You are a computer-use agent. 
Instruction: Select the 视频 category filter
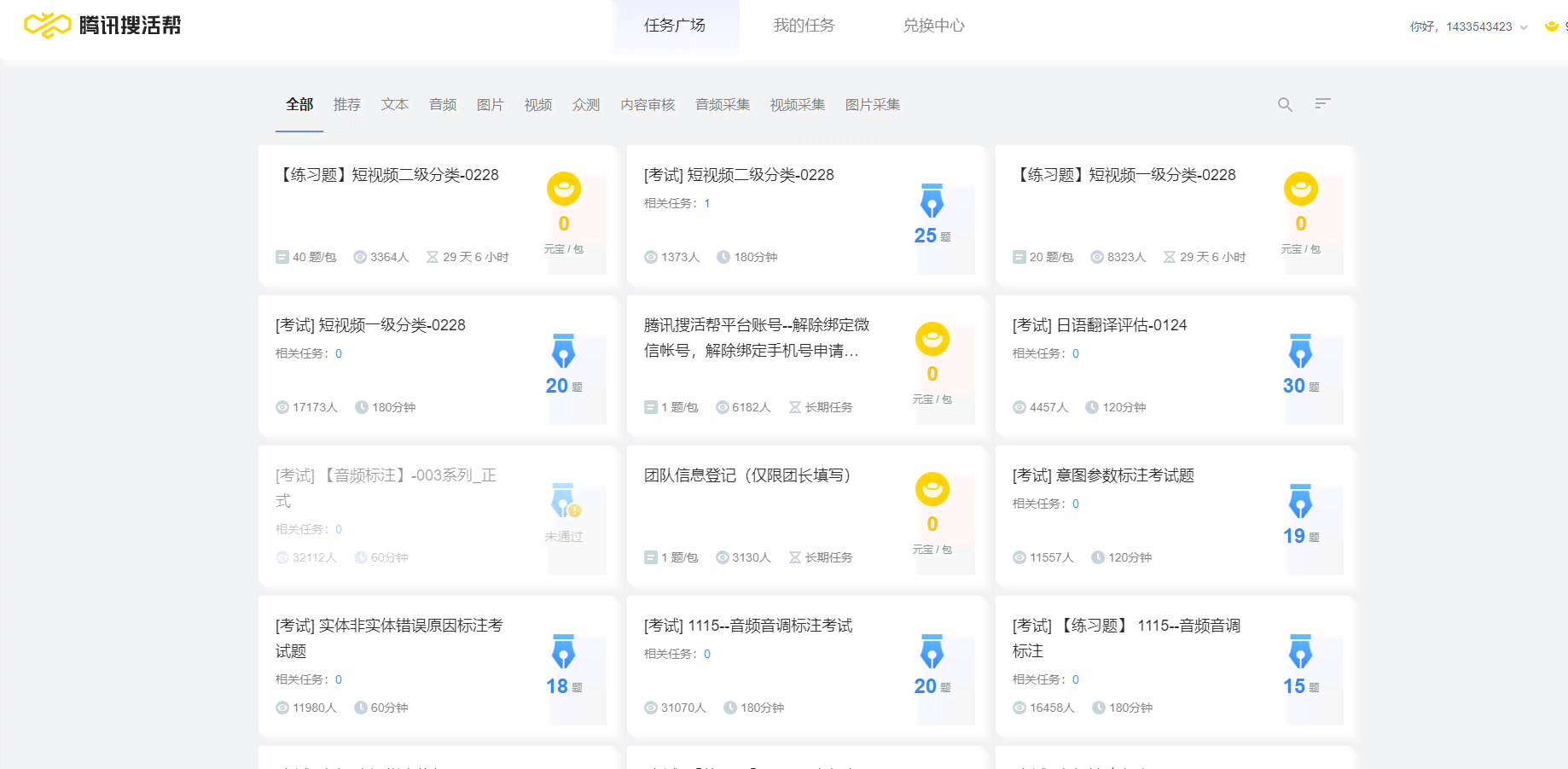[538, 105]
